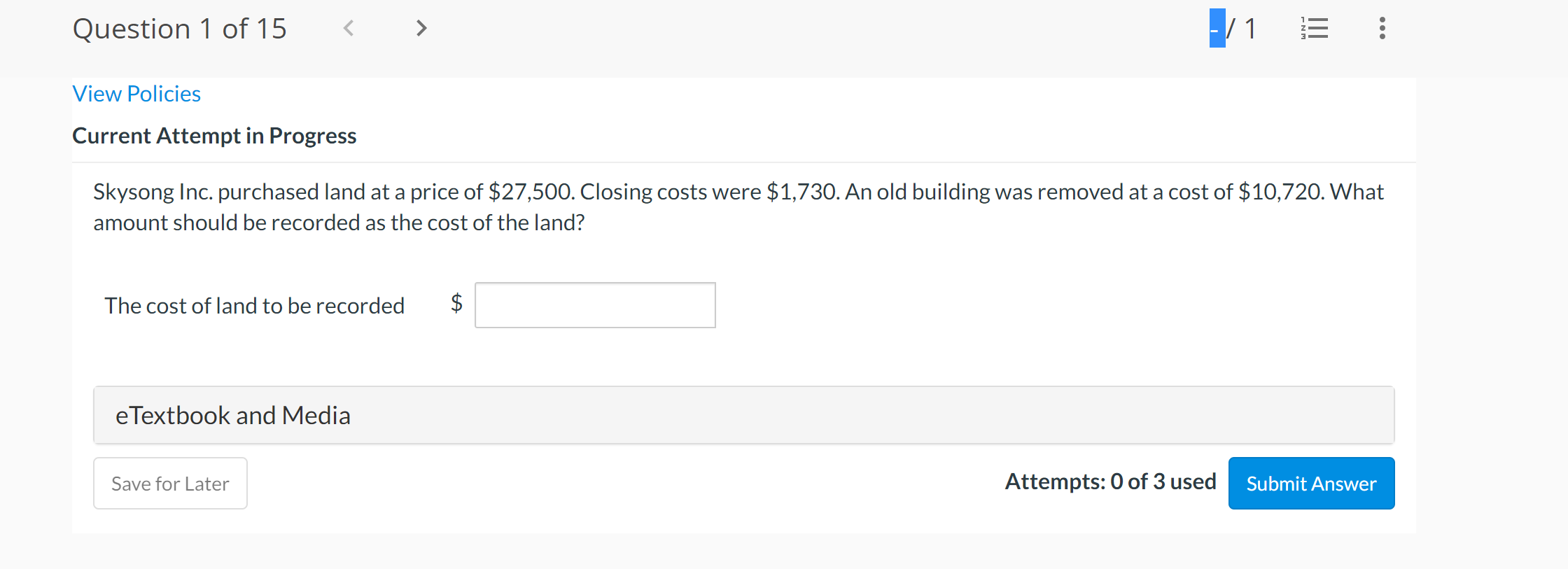Image resolution: width=1568 pixels, height=569 pixels.
Task: Open the three-dot more options menu
Action: (x=1382, y=28)
